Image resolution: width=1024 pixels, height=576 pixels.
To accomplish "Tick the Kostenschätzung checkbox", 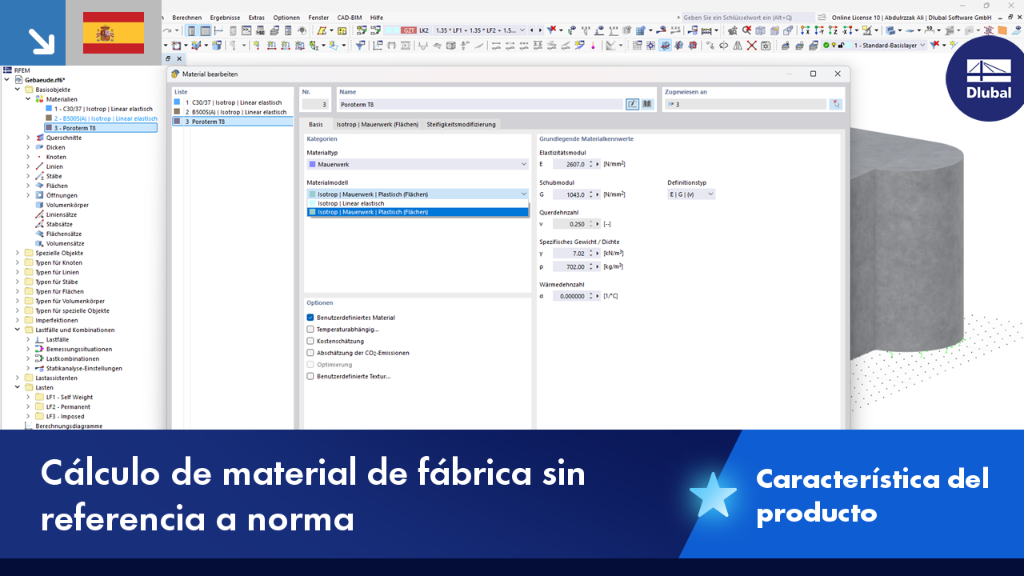I will [310, 341].
